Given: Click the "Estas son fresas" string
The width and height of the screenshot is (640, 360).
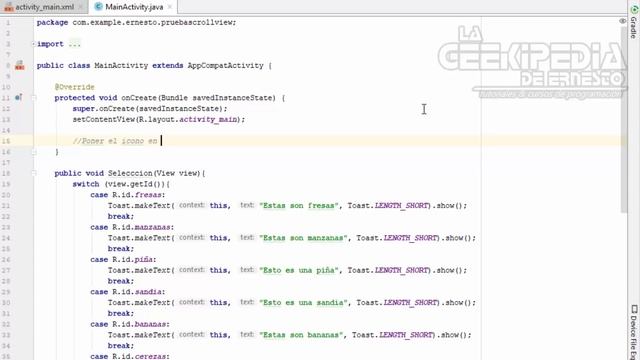Looking at the screenshot, I should 299,206.
